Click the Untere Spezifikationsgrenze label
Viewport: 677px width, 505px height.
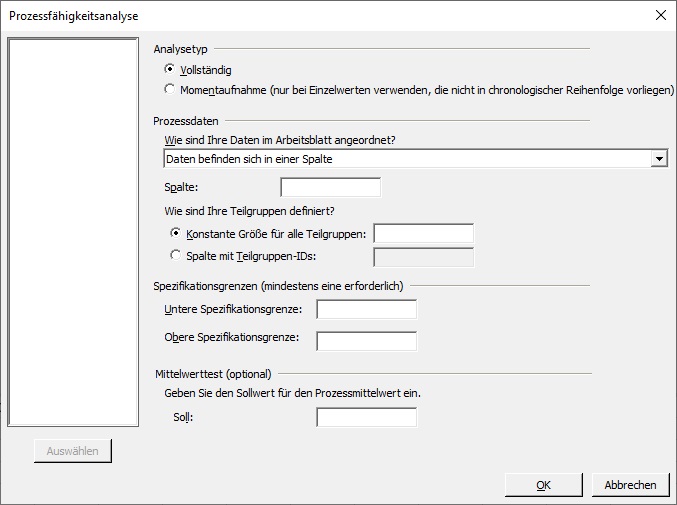[x=233, y=309]
